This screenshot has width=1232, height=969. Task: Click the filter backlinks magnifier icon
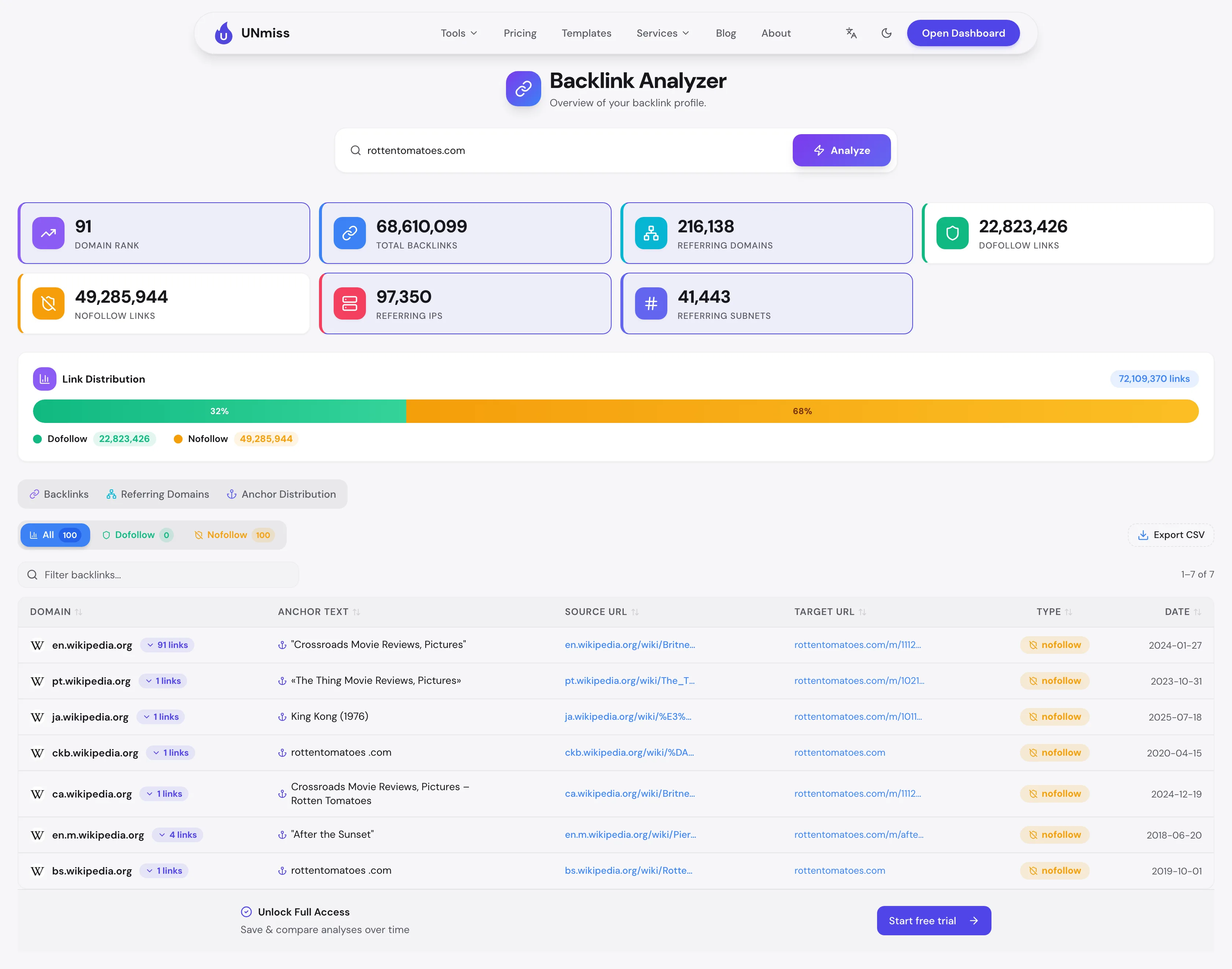(32, 575)
